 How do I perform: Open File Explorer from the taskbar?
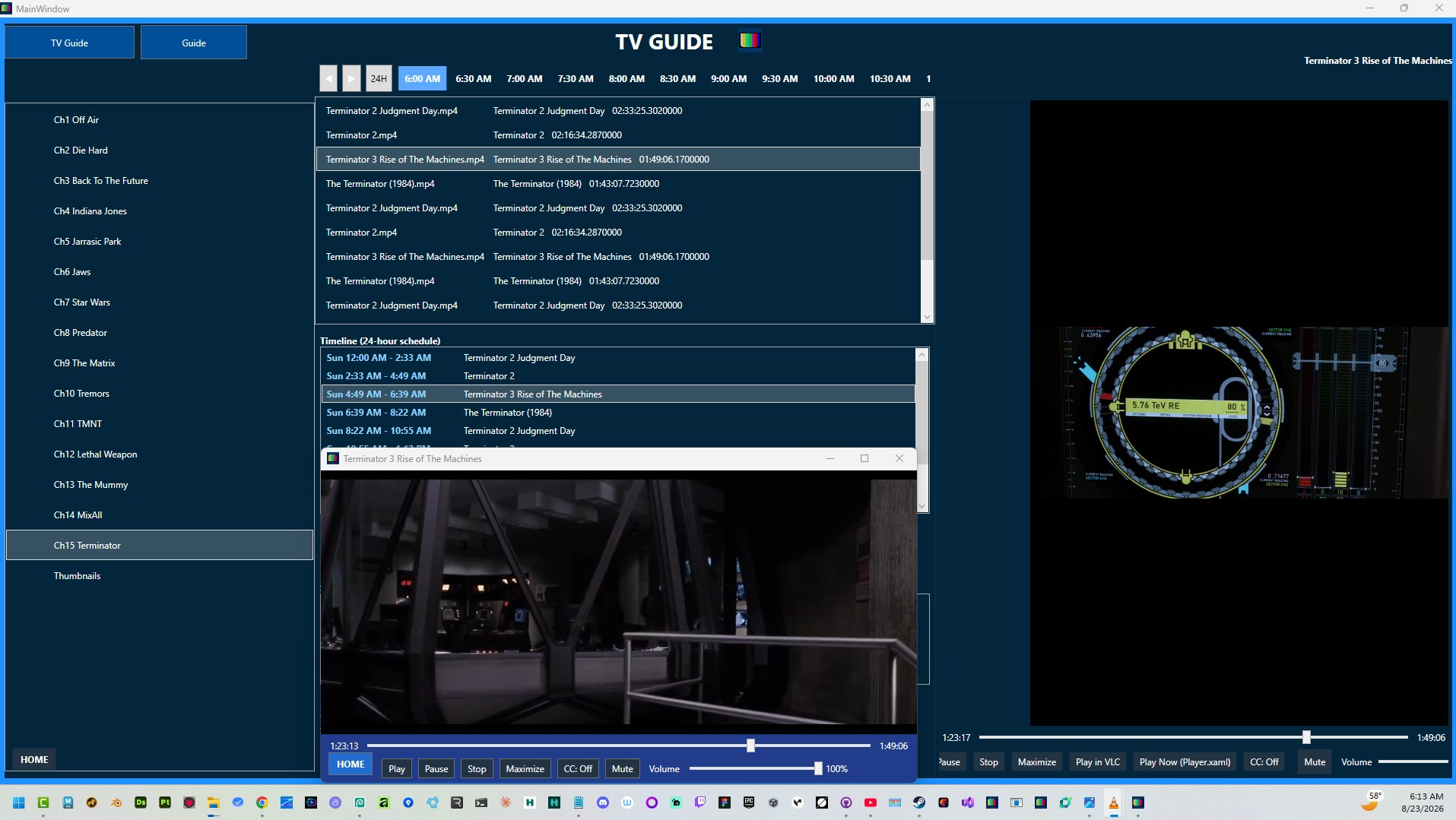[214, 803]
